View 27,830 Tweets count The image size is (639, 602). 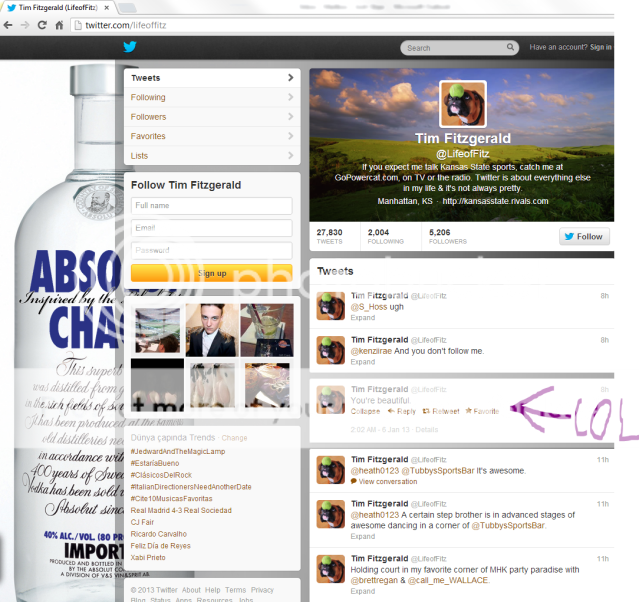[x=330, y=236]
